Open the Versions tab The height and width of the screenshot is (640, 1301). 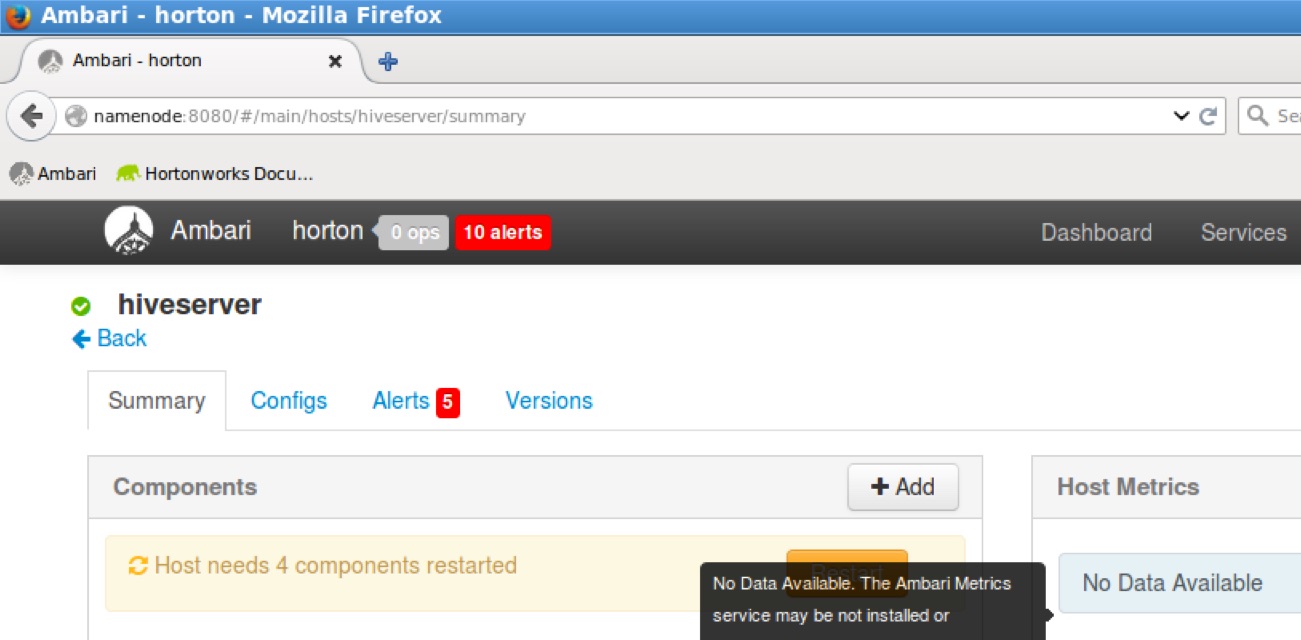tap(548, 400)
